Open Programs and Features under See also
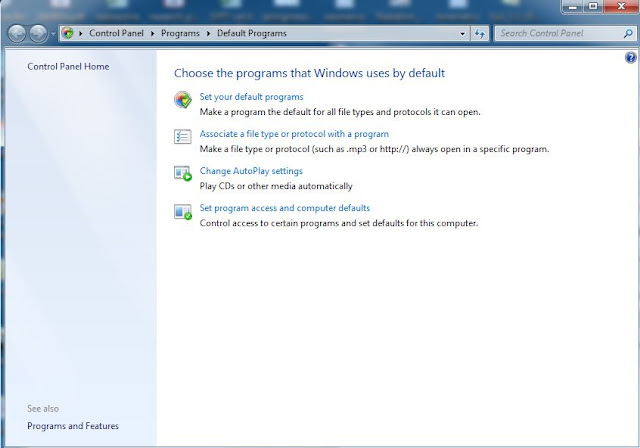Image resolution: width=640 pixels, height=448 pixels. [73, 426]
